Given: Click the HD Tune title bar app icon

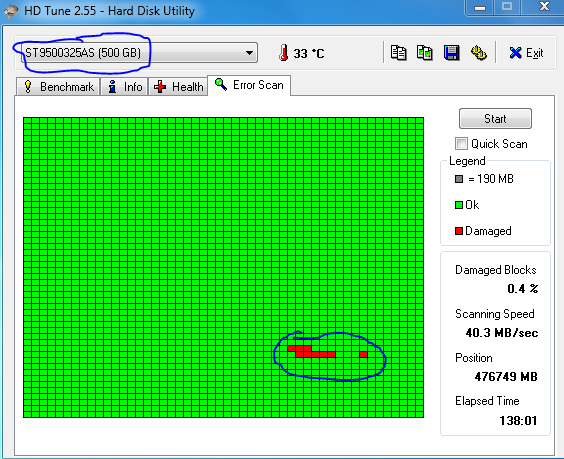Looking at the screenshot, I should click(11, 10).
